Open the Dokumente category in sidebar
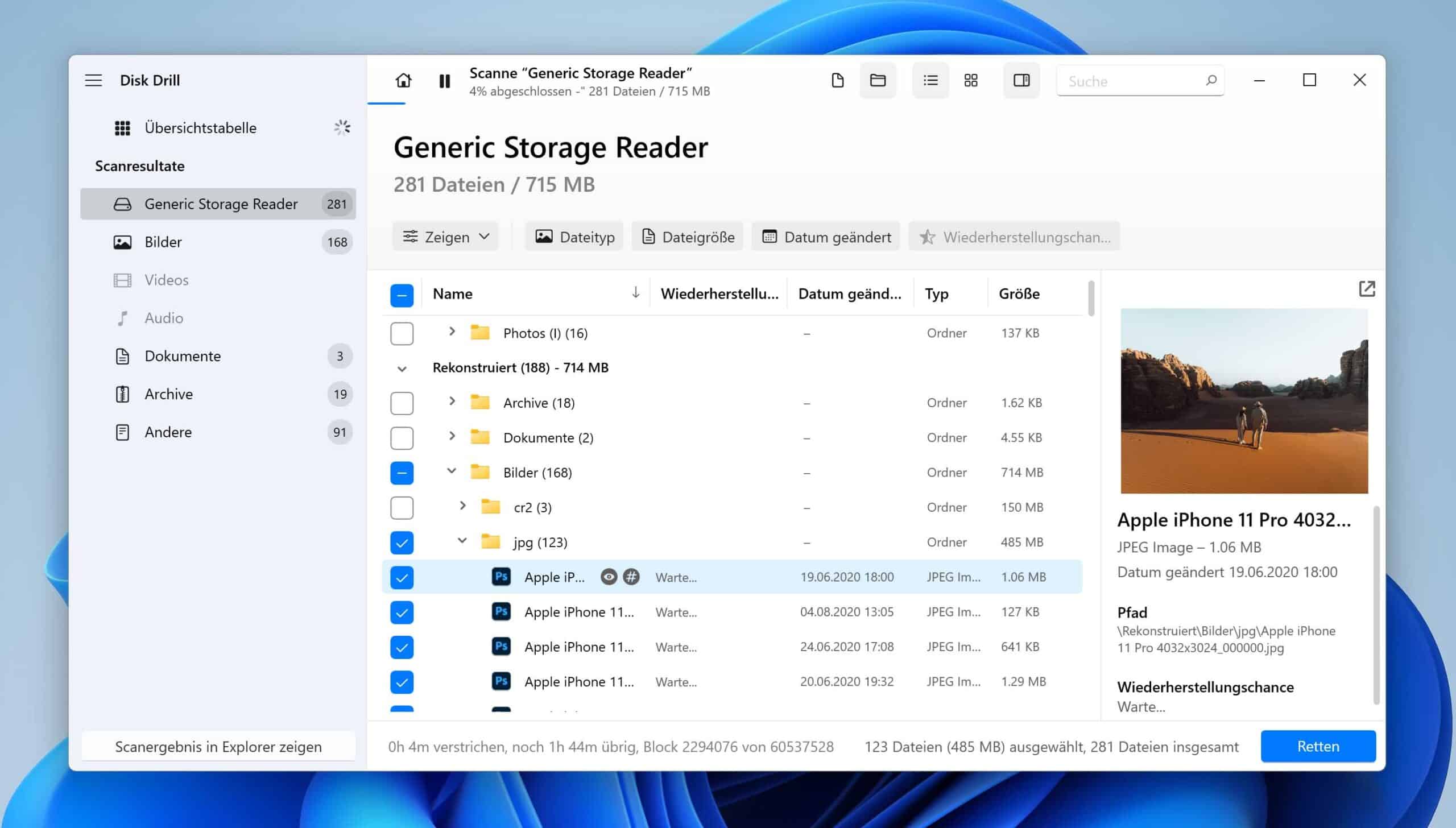The height and width of the screenshot is (828, 1456). pos(218,356)
